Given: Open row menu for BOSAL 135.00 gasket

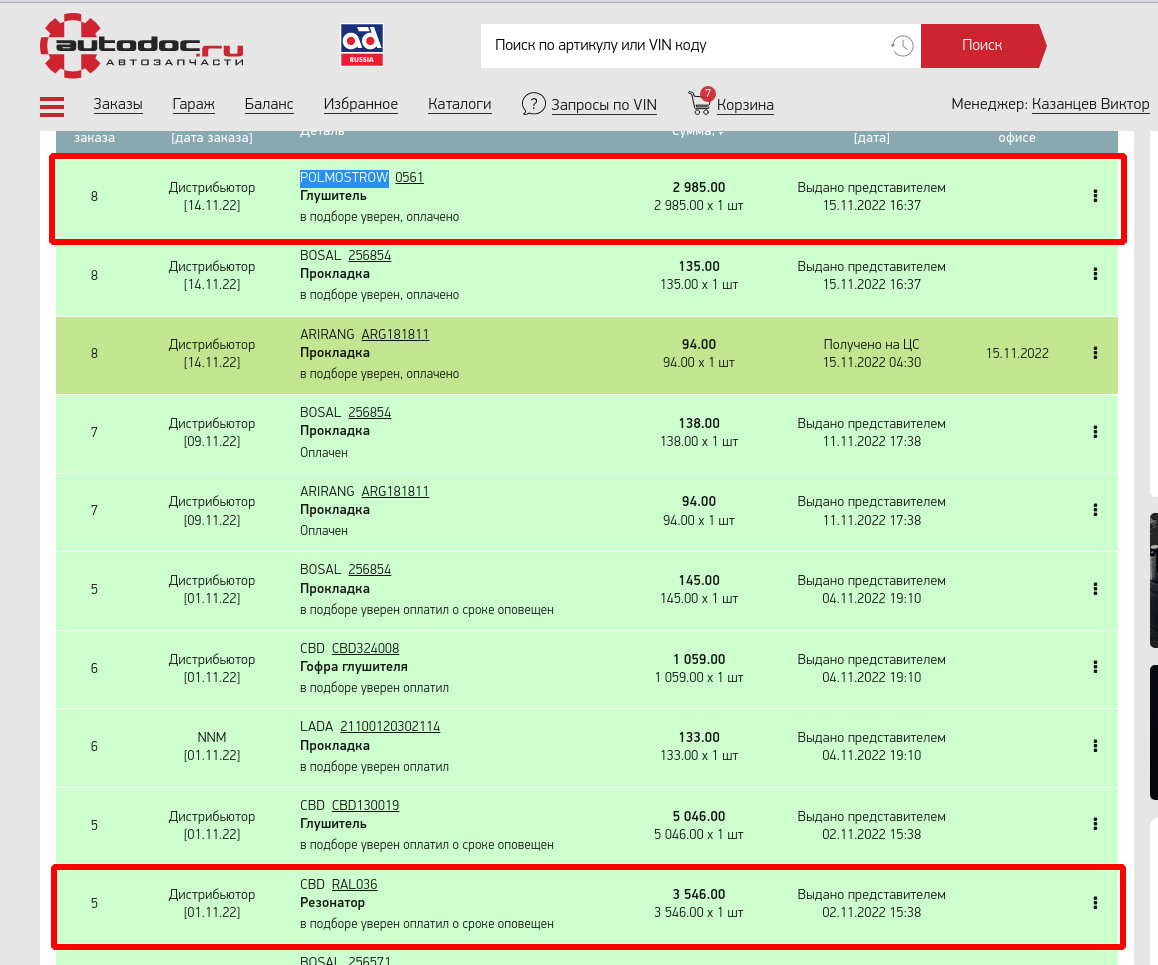Looking at the screenshot, I should point(1095,274).
